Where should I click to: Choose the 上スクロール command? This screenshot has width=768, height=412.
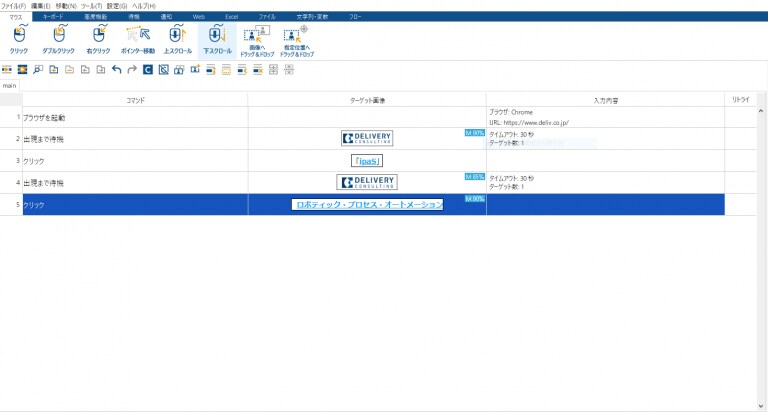[177, 40]
